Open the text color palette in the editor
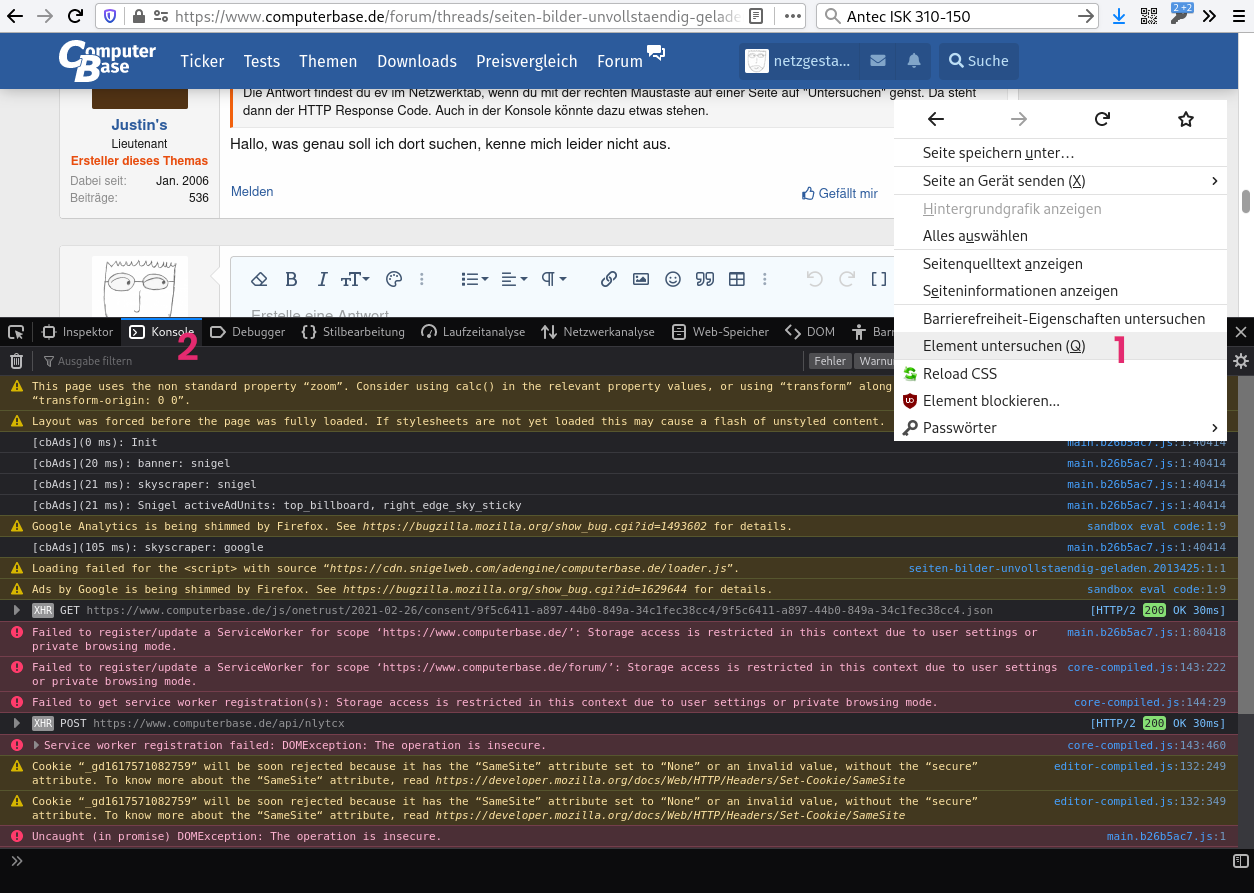This screenshot has width=1254, height=893. coord(393,279)
